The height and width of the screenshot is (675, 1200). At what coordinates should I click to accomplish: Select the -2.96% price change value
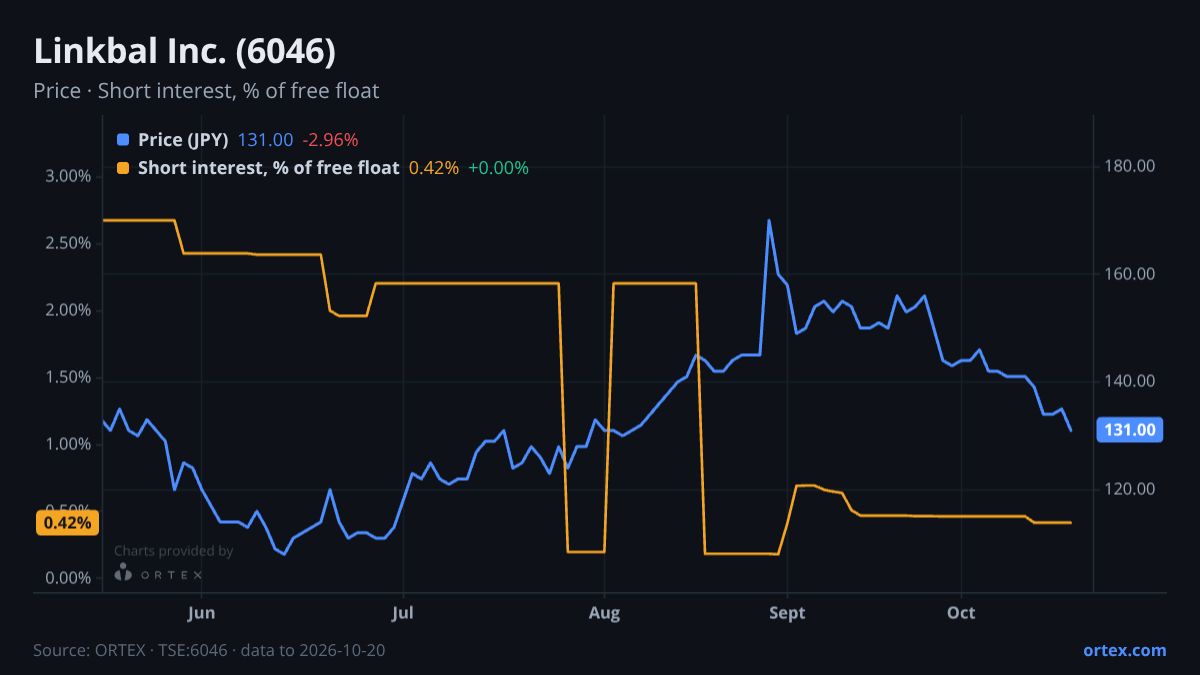tap(330, 140)
